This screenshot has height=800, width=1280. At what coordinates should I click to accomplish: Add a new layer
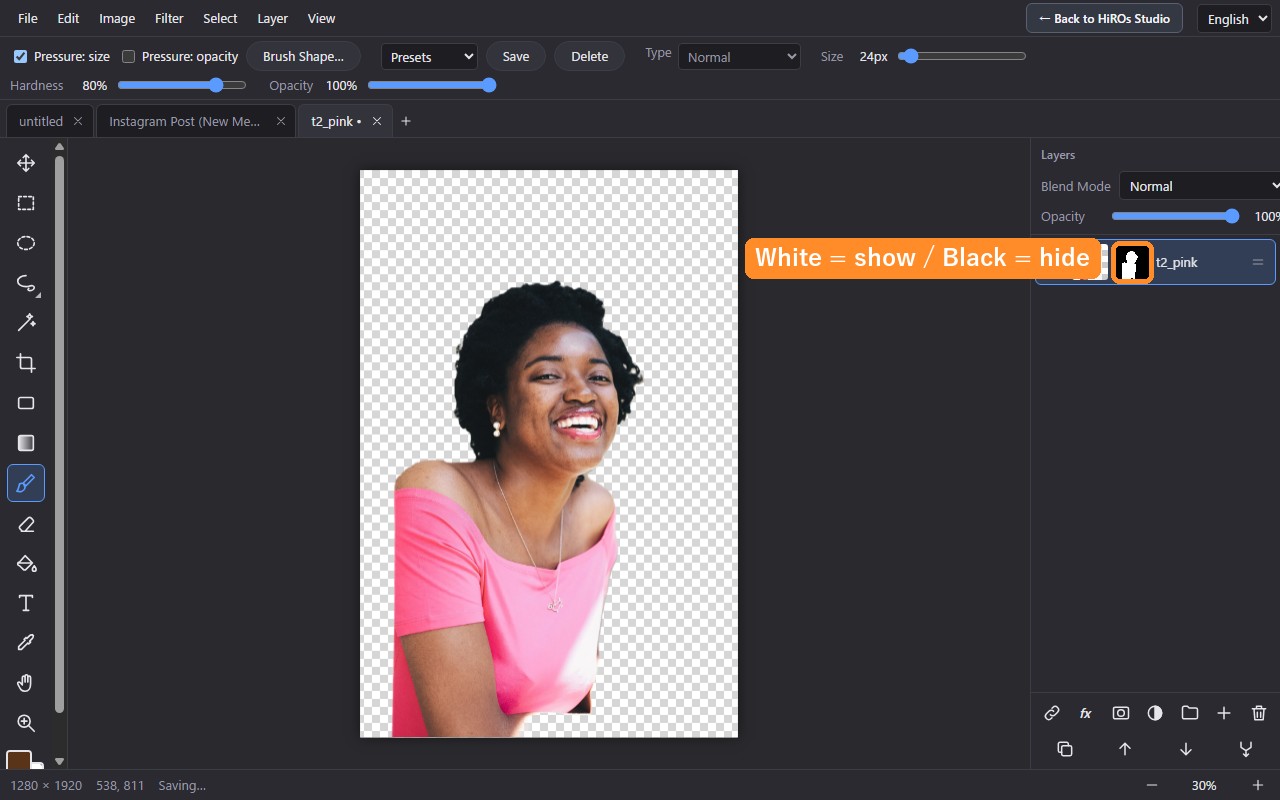(1224, 713)
